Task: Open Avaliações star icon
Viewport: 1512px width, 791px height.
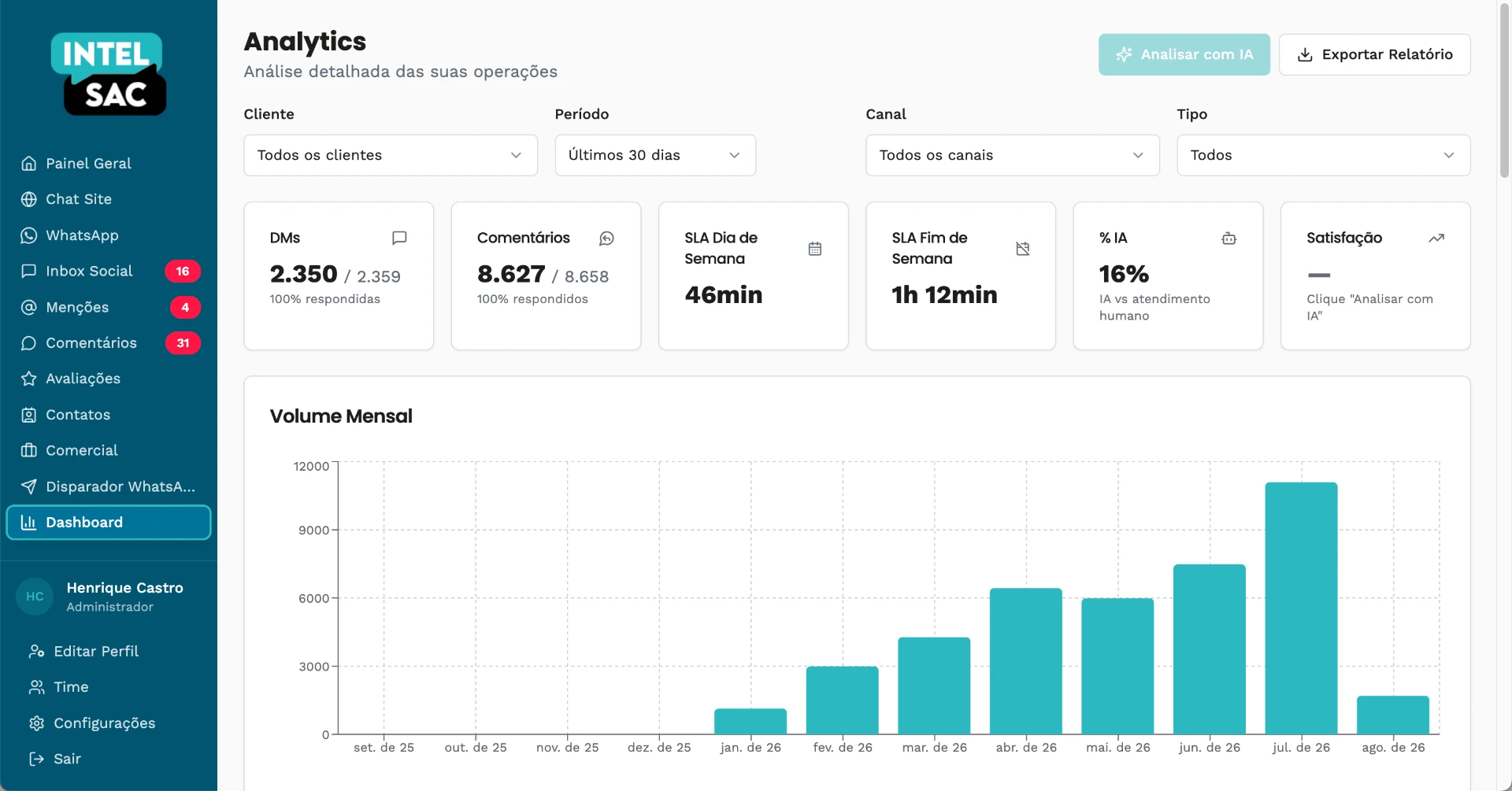Action: [29, 379]
